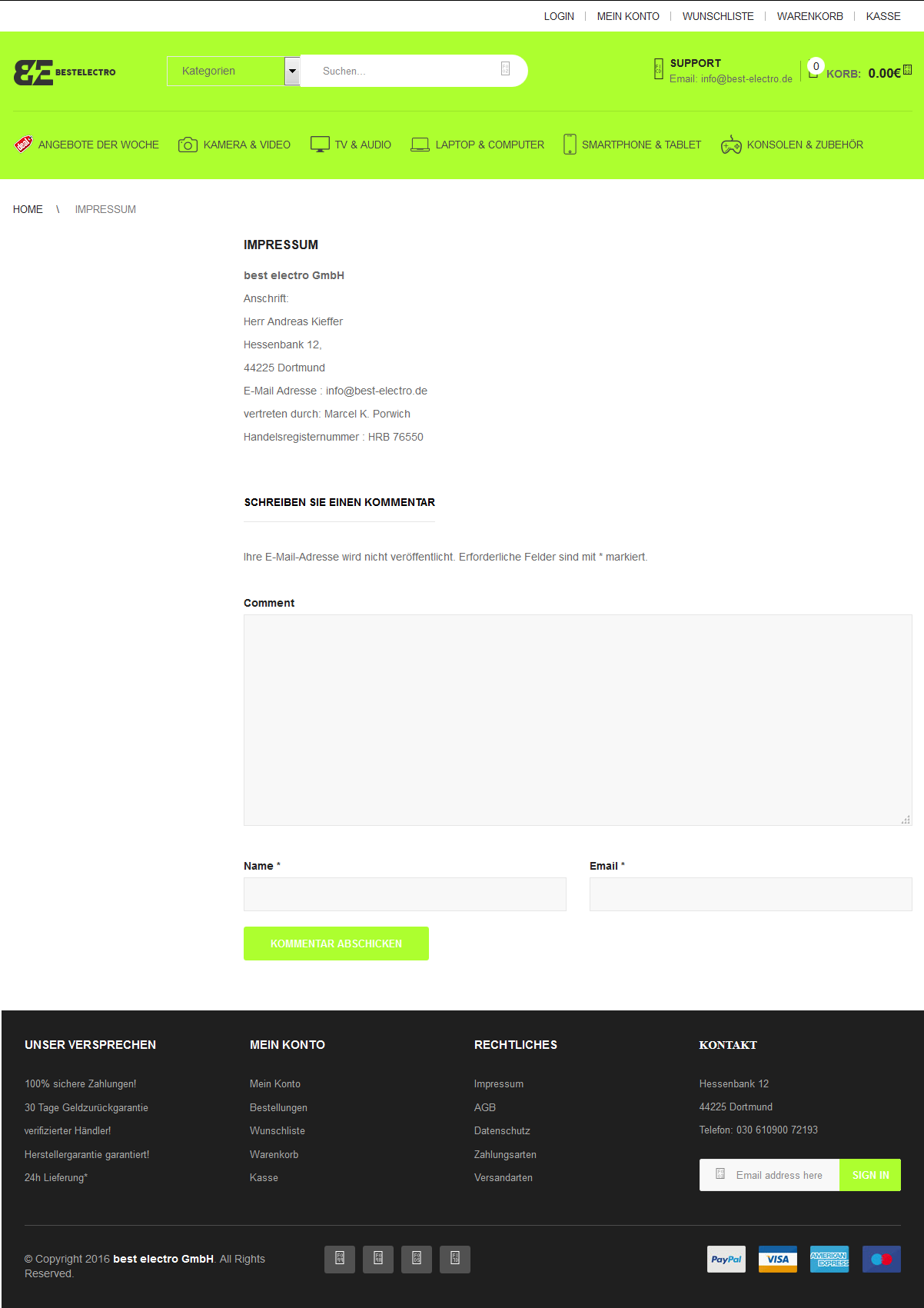Click the laptop icon

[x=420, y=145]
